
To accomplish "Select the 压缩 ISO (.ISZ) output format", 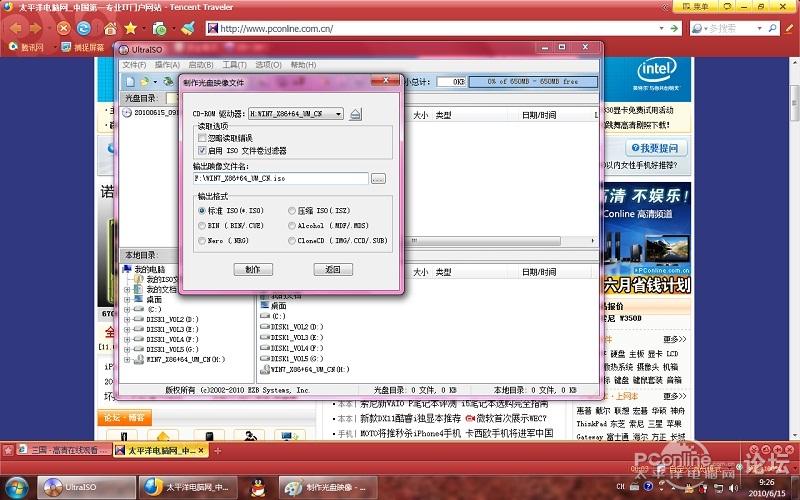I will 292,211.
